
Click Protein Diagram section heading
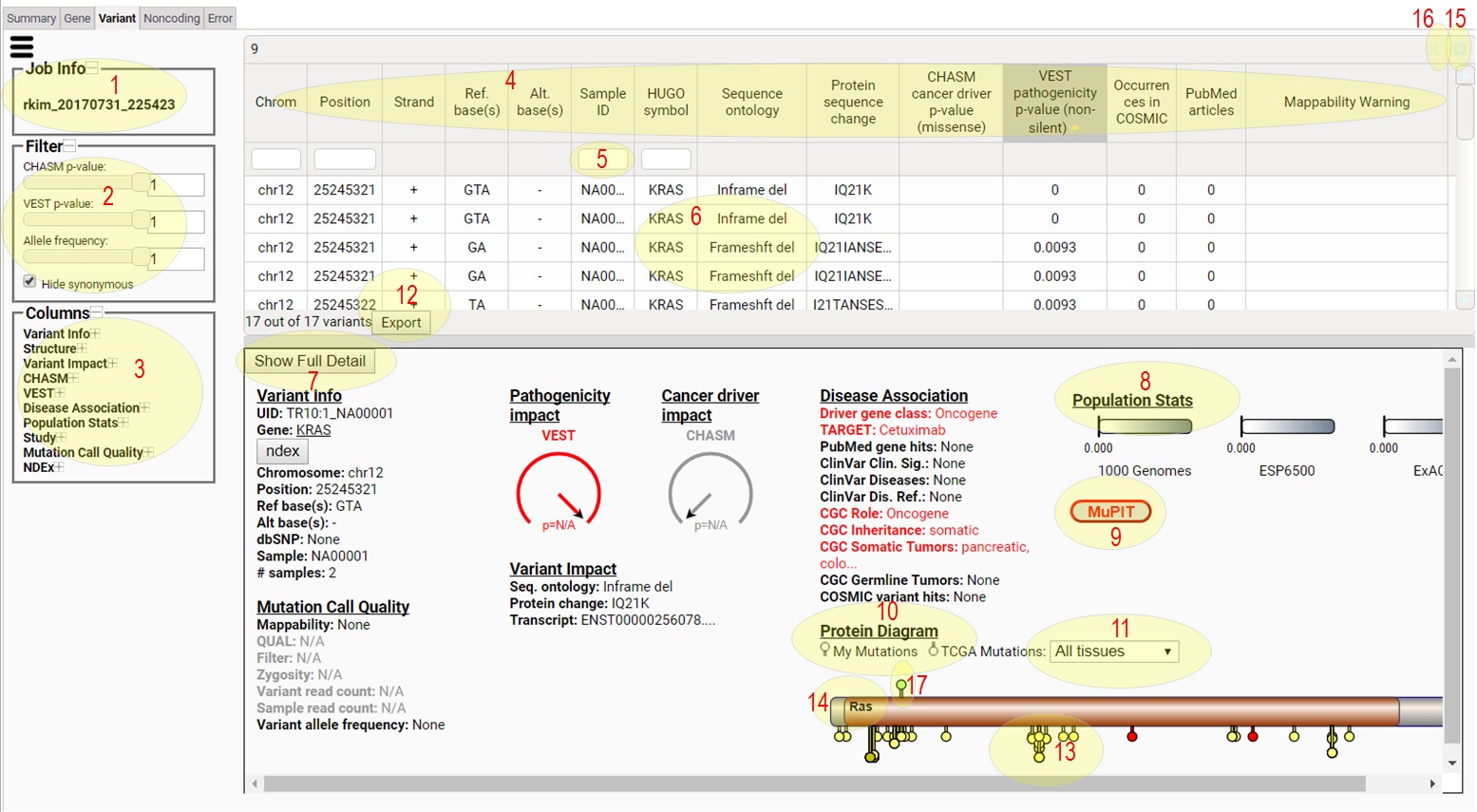tap(879, 632)
